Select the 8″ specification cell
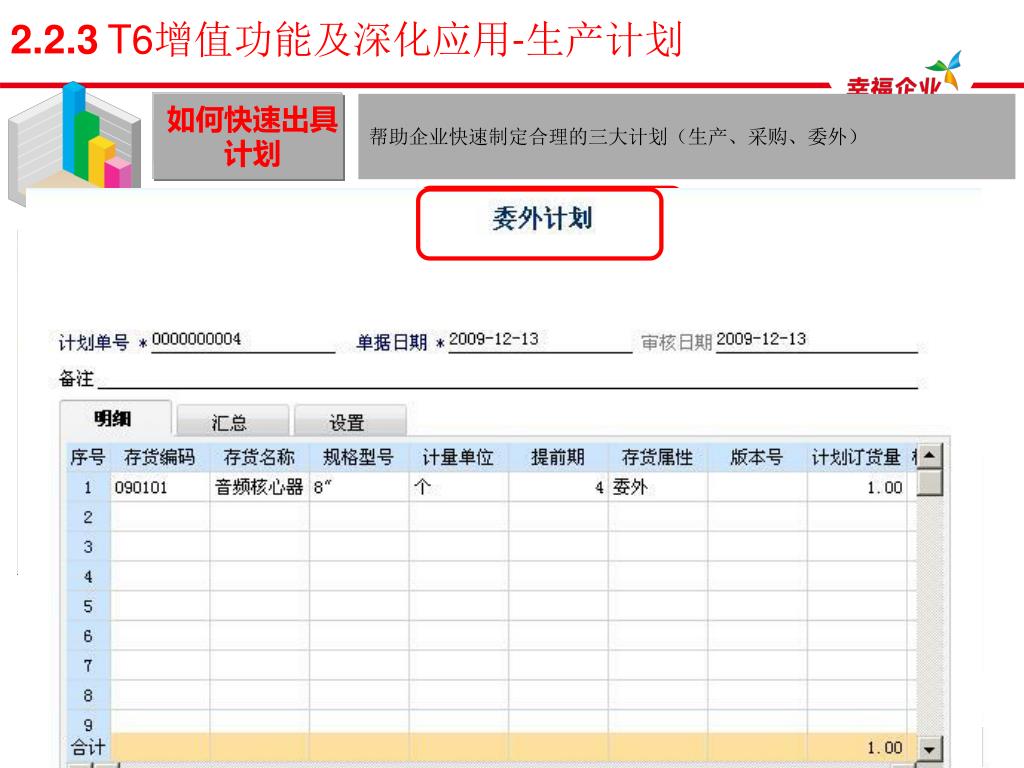 pyautogui.click(x=359, y=487)
